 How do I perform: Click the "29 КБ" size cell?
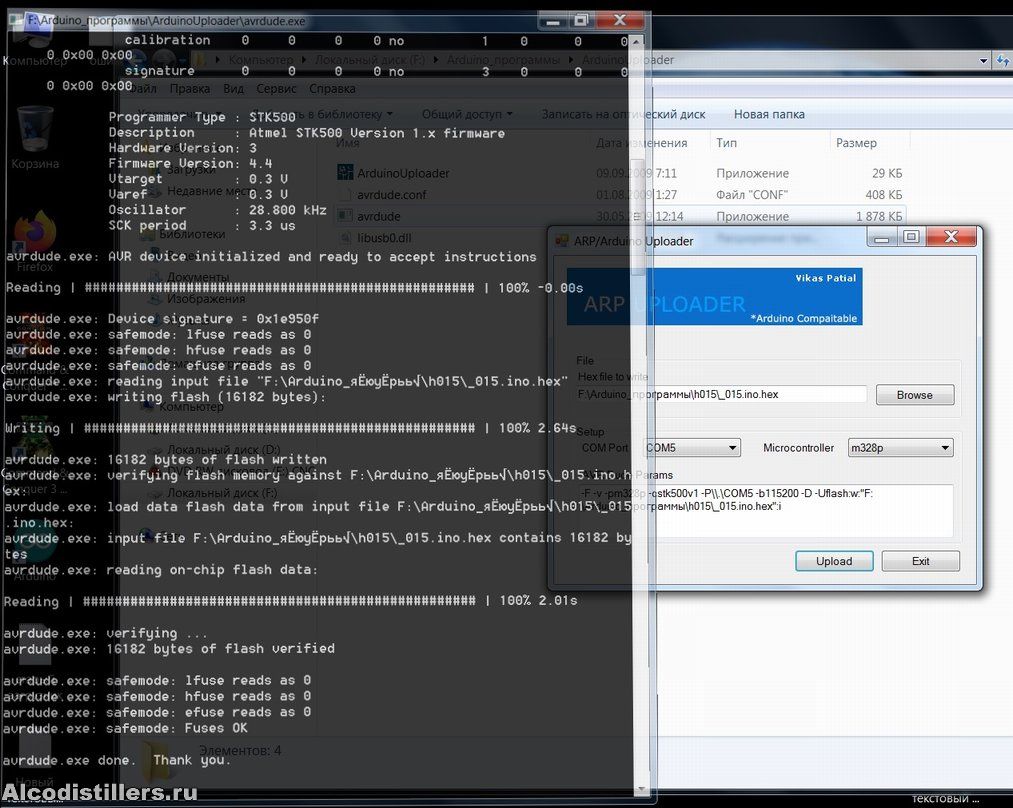tap(886, 173)
